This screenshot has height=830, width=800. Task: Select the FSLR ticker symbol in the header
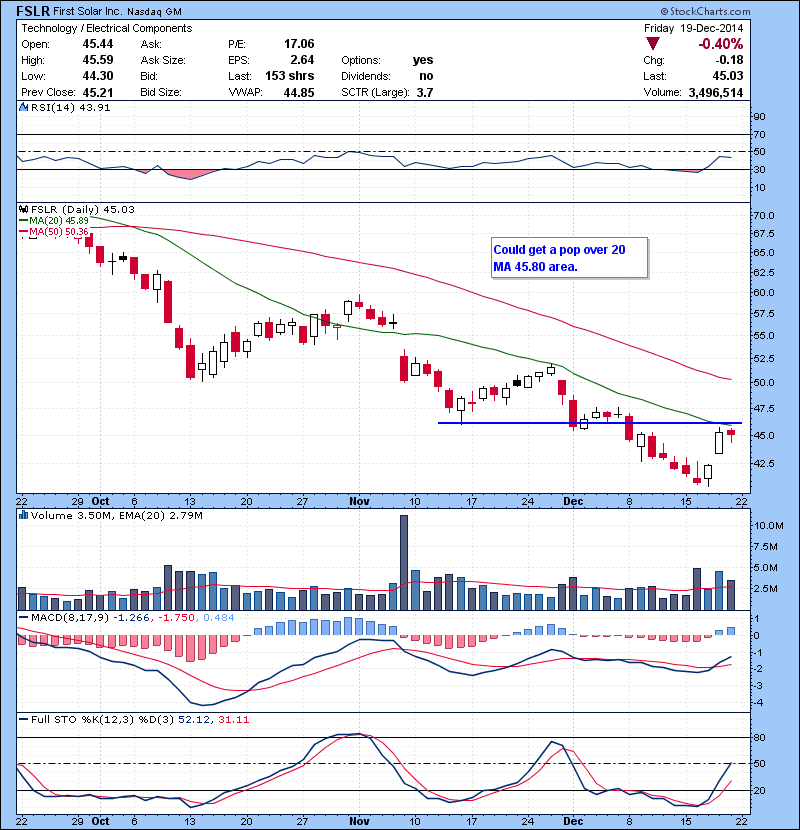click(x=33, y=11)
